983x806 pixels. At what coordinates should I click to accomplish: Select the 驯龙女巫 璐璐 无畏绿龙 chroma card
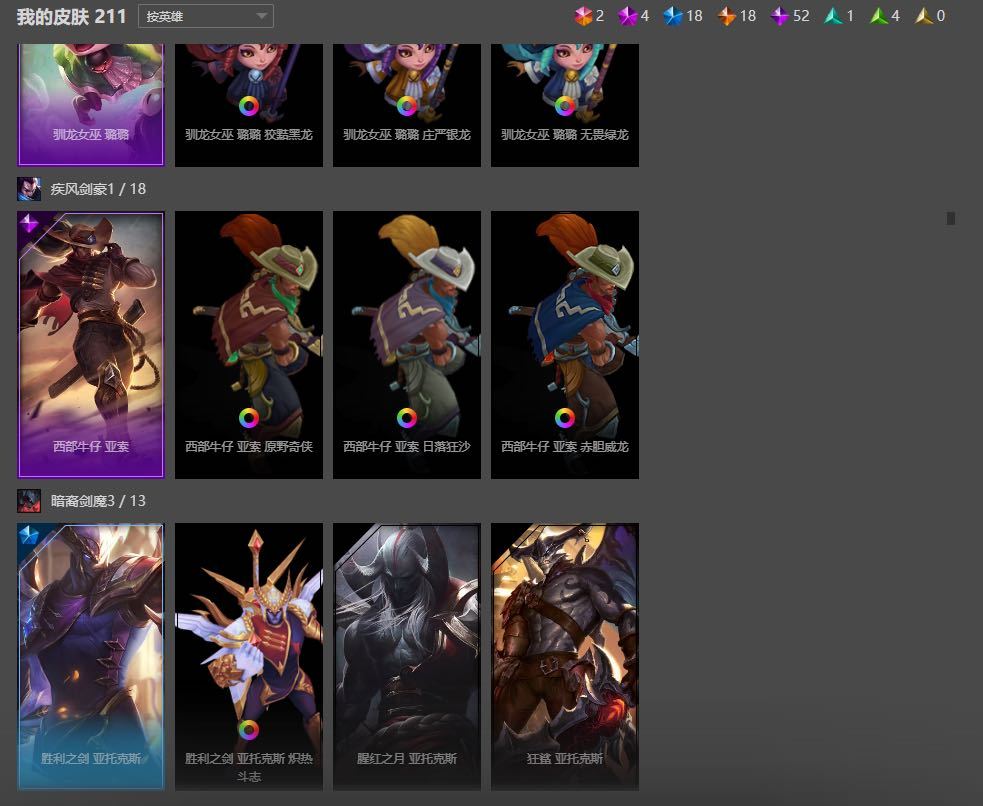pyautogui.click(x=565, y=105)
